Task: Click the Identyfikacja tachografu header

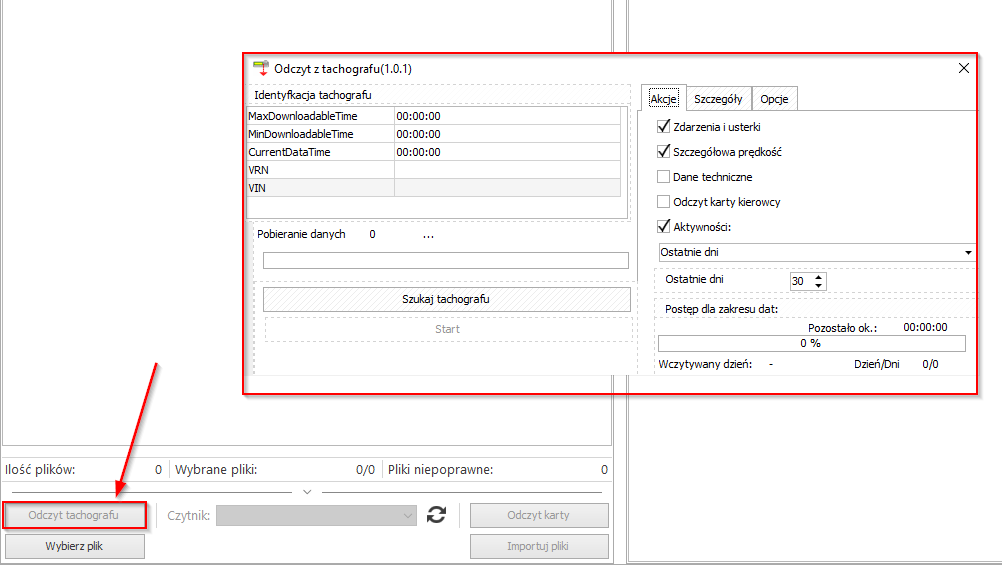Action: pos(312,95)
